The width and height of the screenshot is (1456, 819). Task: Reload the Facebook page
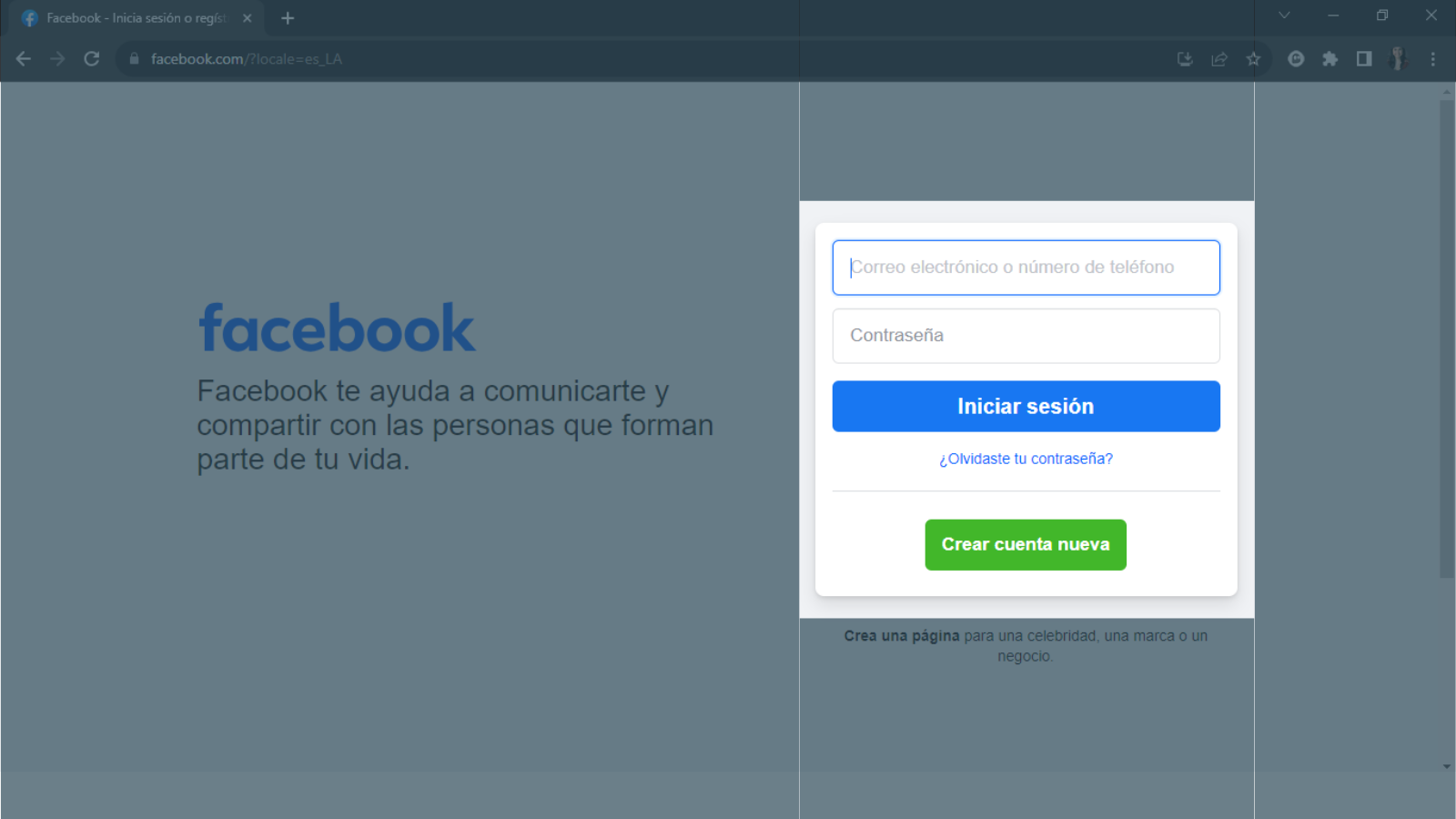(x=92, y=59)
